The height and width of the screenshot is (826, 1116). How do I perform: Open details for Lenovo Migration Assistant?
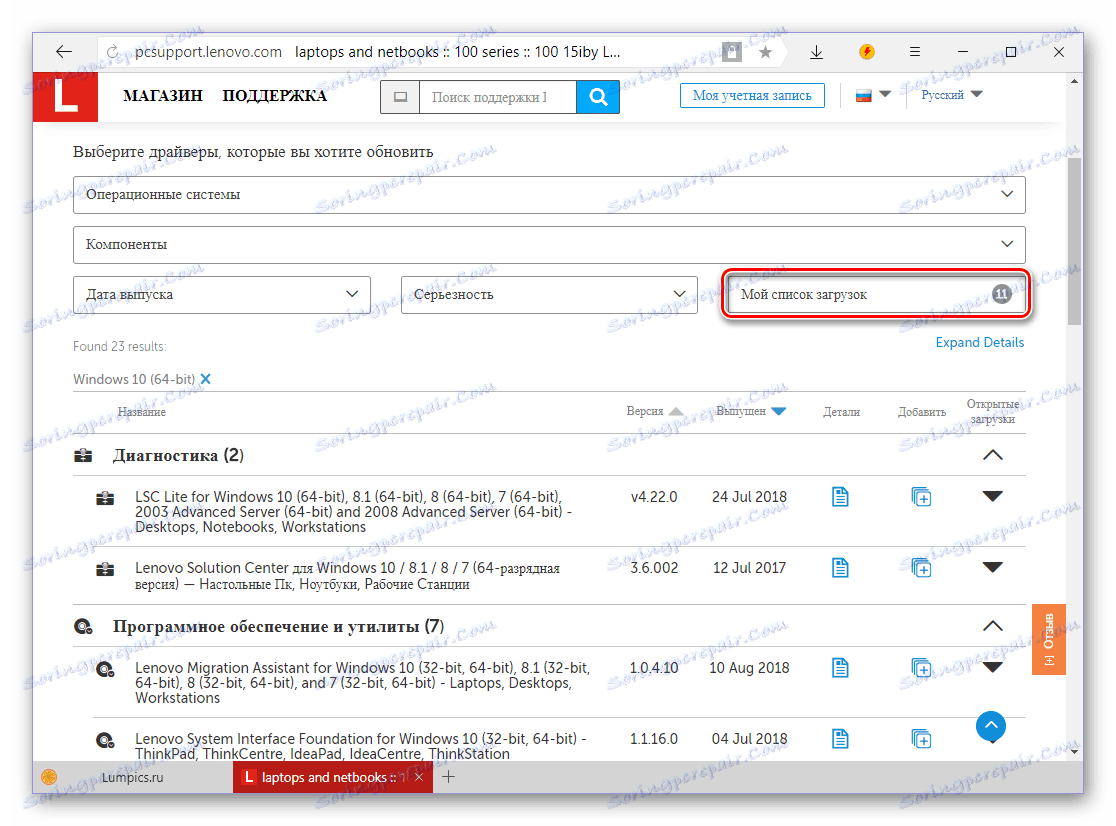[840, 667]
